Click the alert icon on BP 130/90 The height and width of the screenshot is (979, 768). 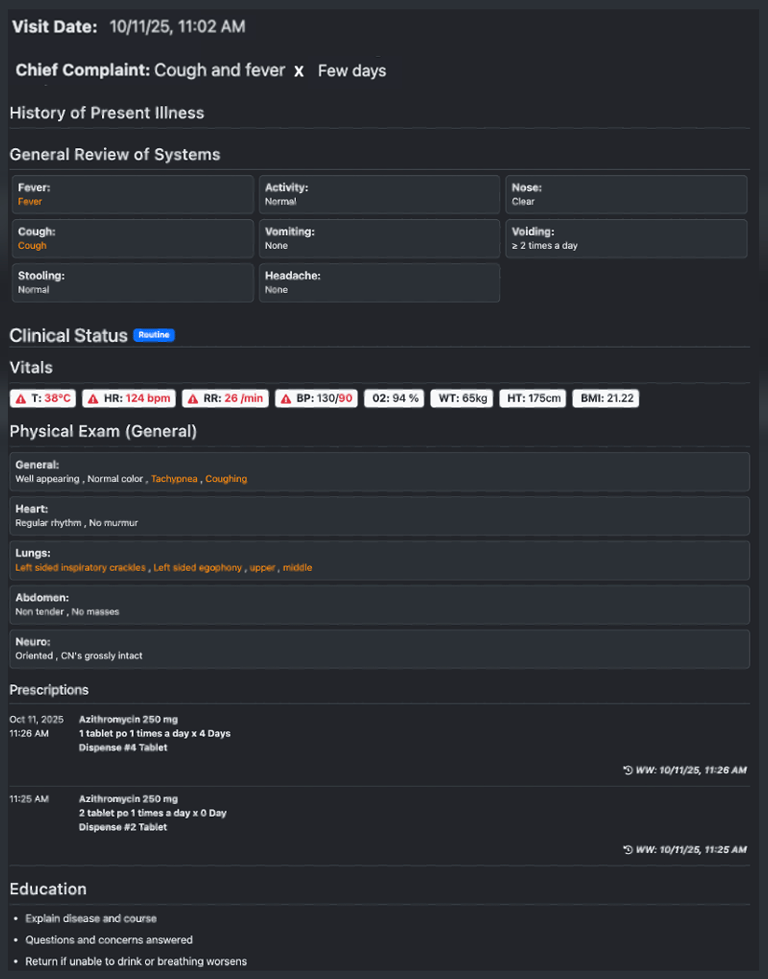286,399
